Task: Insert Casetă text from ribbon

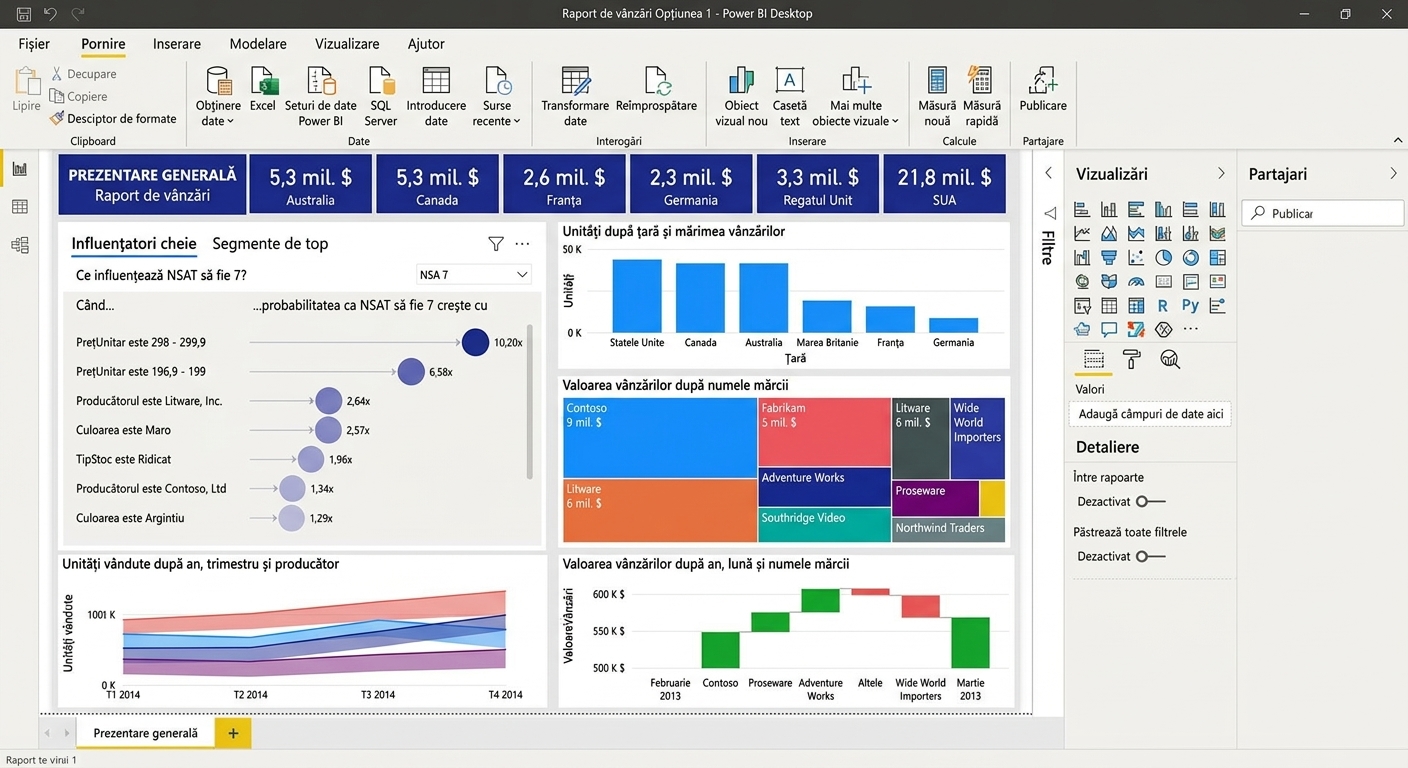Action: (789, 97)
